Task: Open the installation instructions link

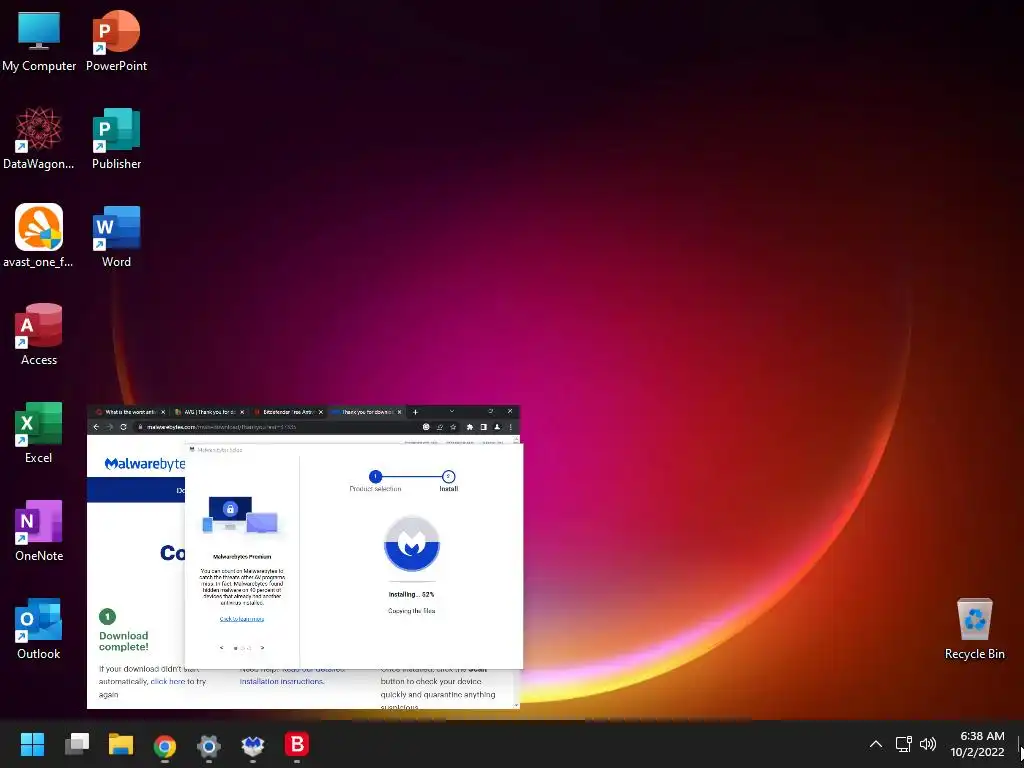Action: (x=281, y=681)
